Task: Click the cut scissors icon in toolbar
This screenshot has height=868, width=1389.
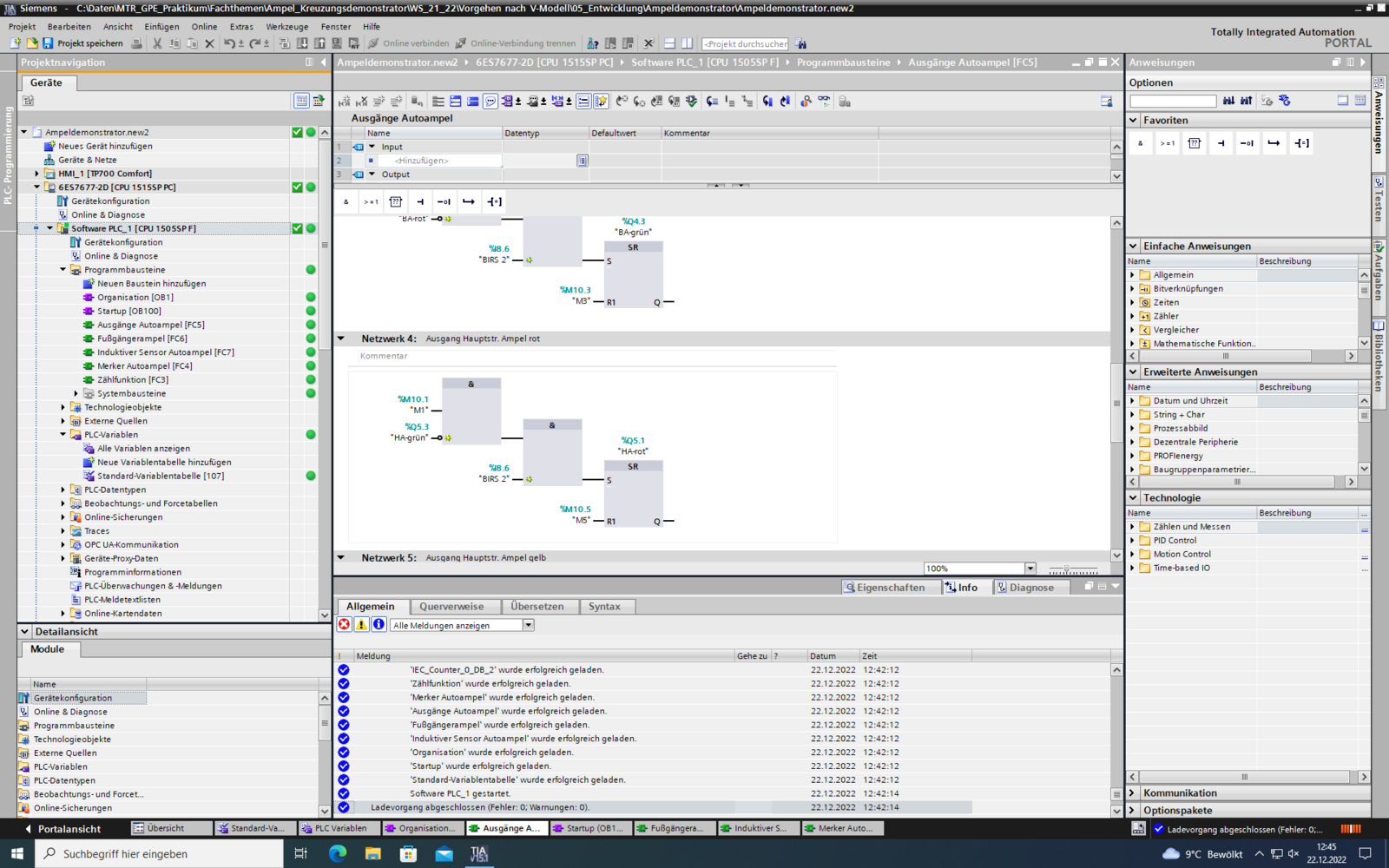Action: (157, 43)
